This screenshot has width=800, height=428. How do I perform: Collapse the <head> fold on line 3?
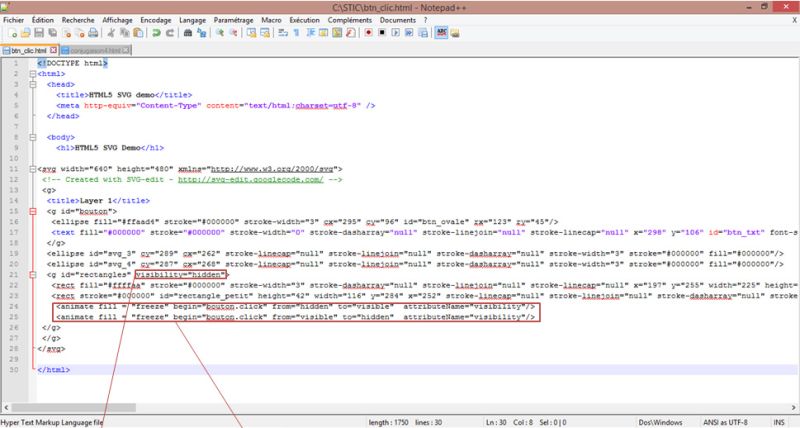33,84
